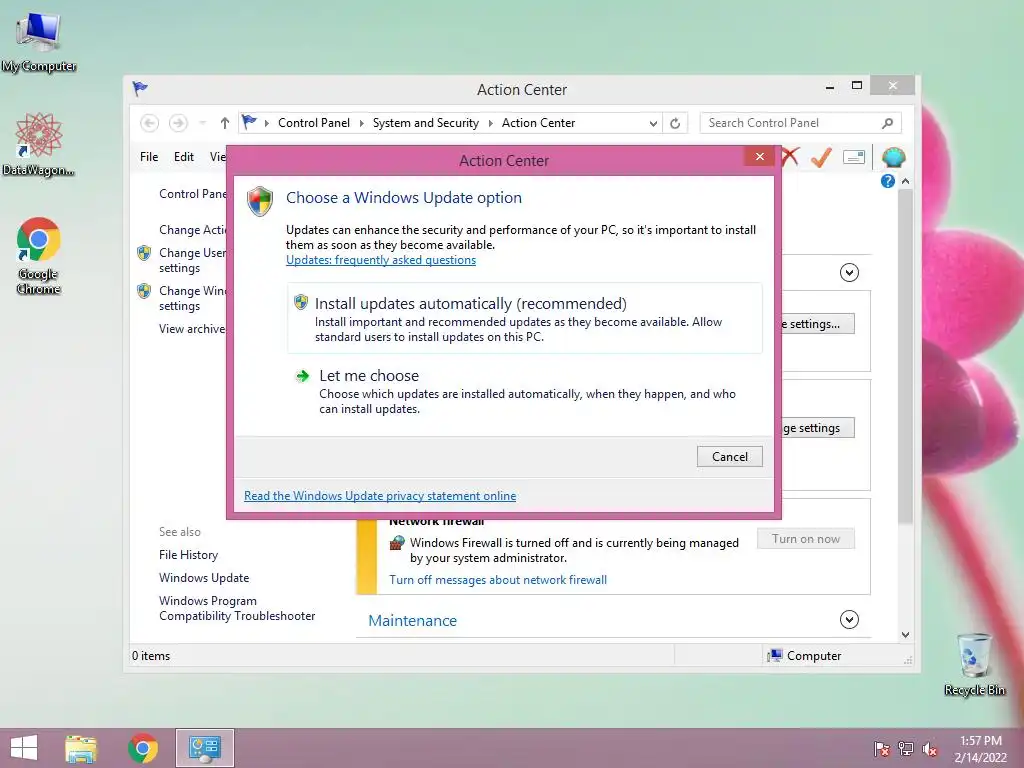Open Turn off messages about network firewall
Viewport: 1024px width, 768px height.
(498, 580)
